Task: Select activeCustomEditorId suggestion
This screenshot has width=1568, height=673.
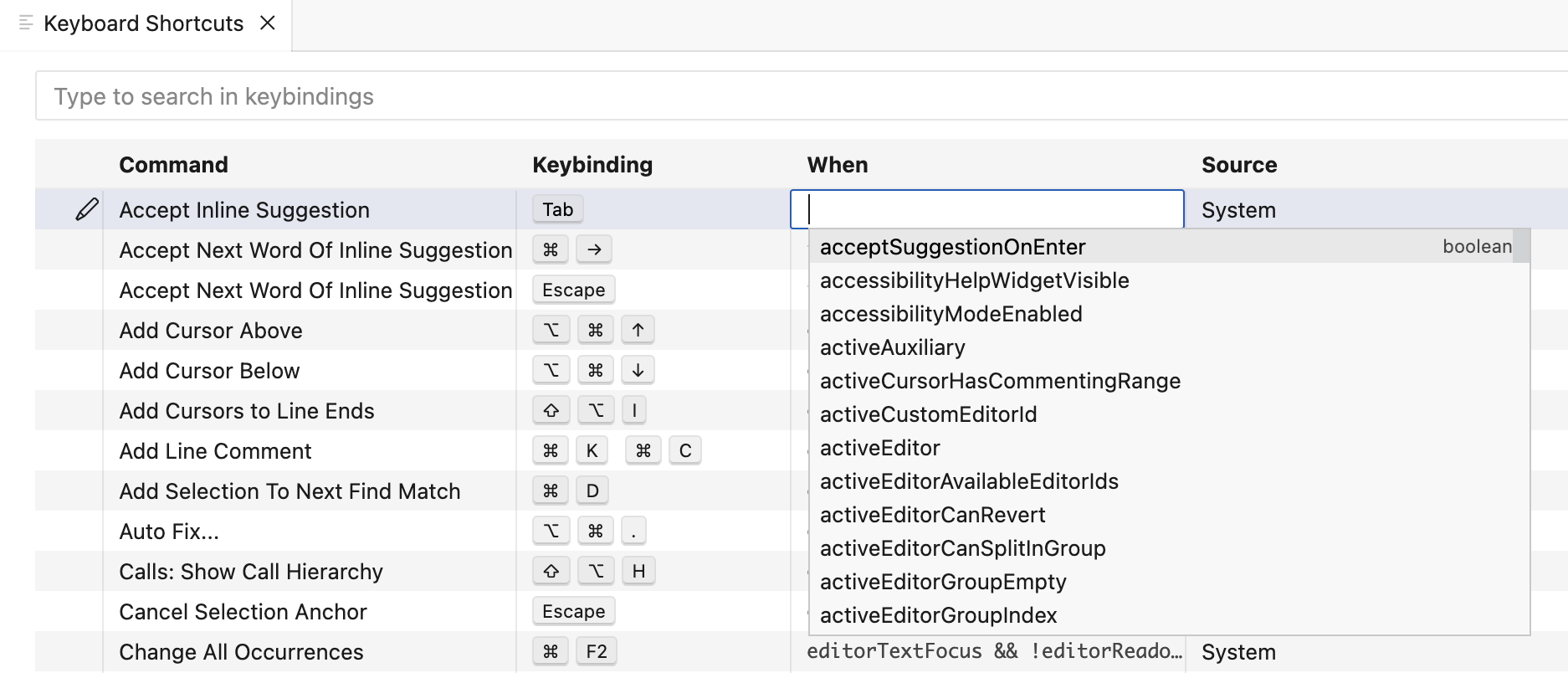Action: [928, 414]
